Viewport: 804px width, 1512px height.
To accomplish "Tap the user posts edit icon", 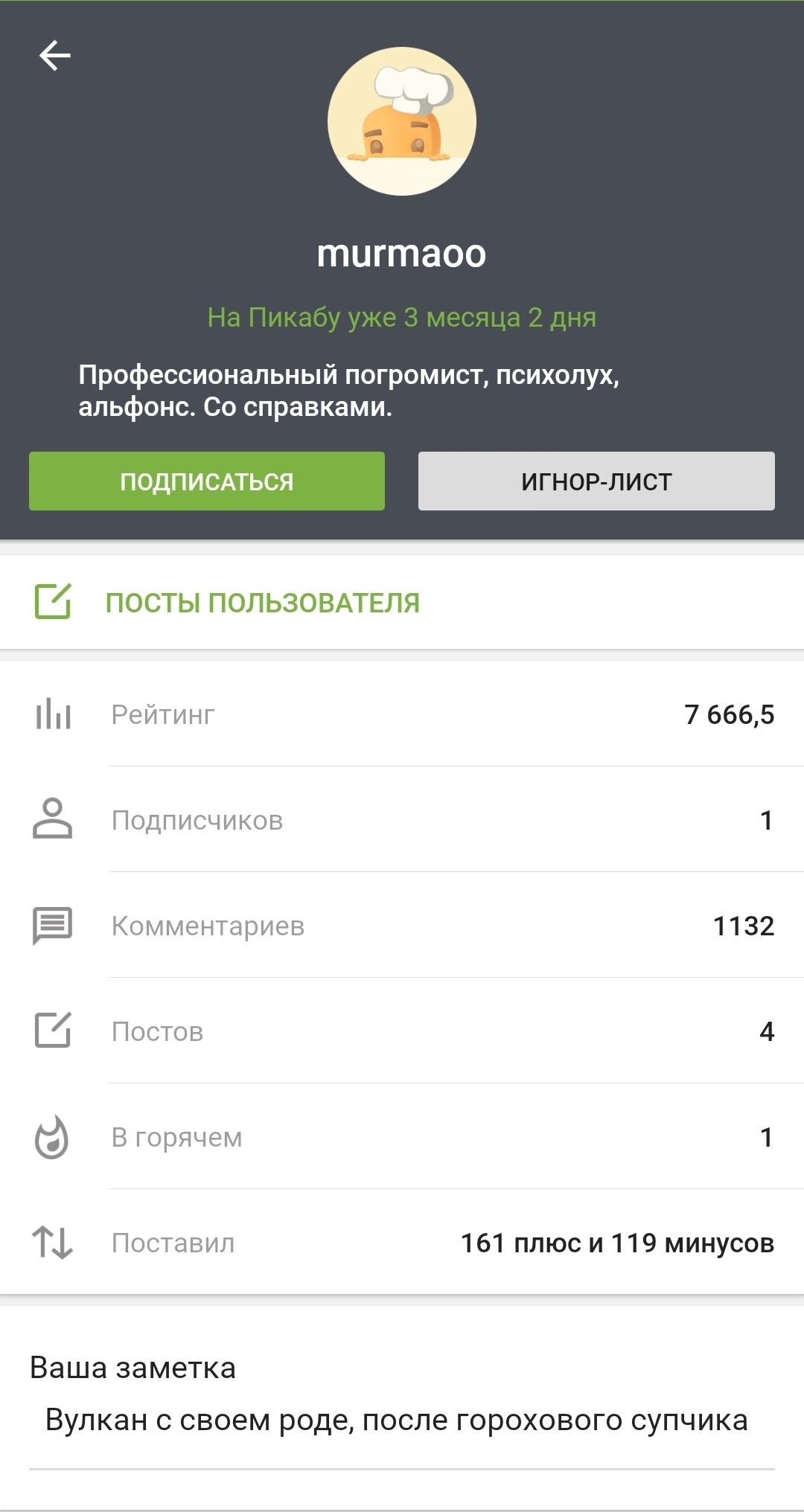I will (53, 601).
